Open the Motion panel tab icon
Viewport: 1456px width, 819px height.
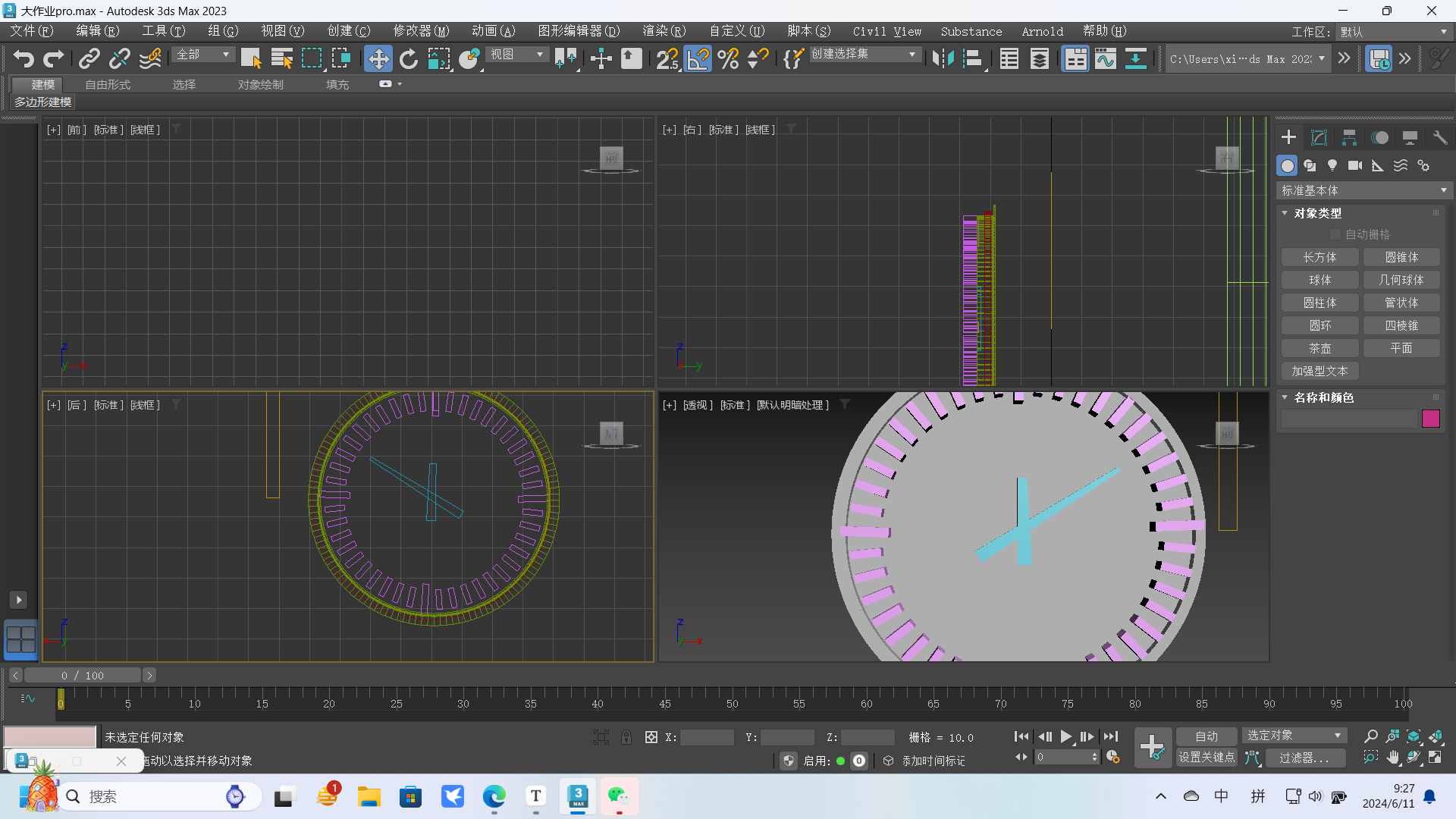1379,137
